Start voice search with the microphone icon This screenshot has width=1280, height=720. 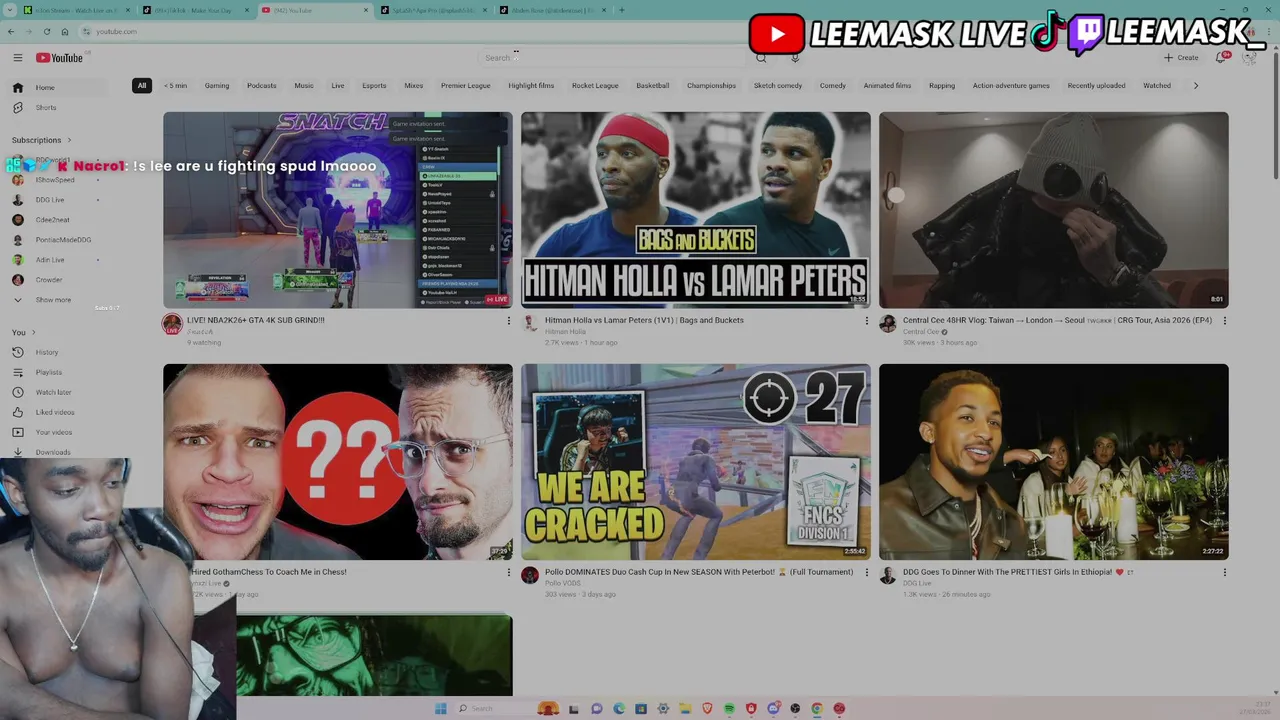click(x=795, y=58)
